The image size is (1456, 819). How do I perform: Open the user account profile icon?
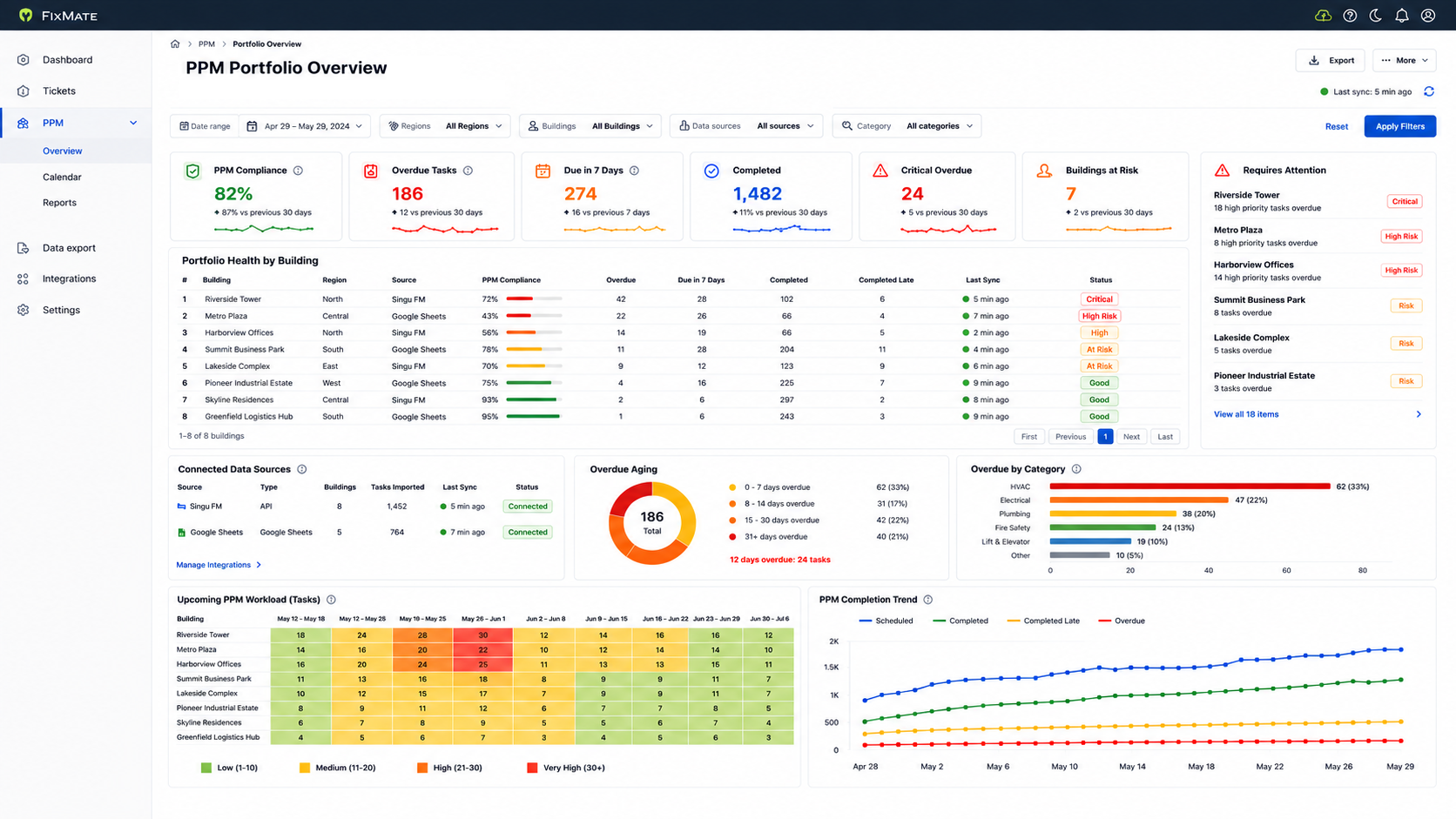(x=1428, y=16)
